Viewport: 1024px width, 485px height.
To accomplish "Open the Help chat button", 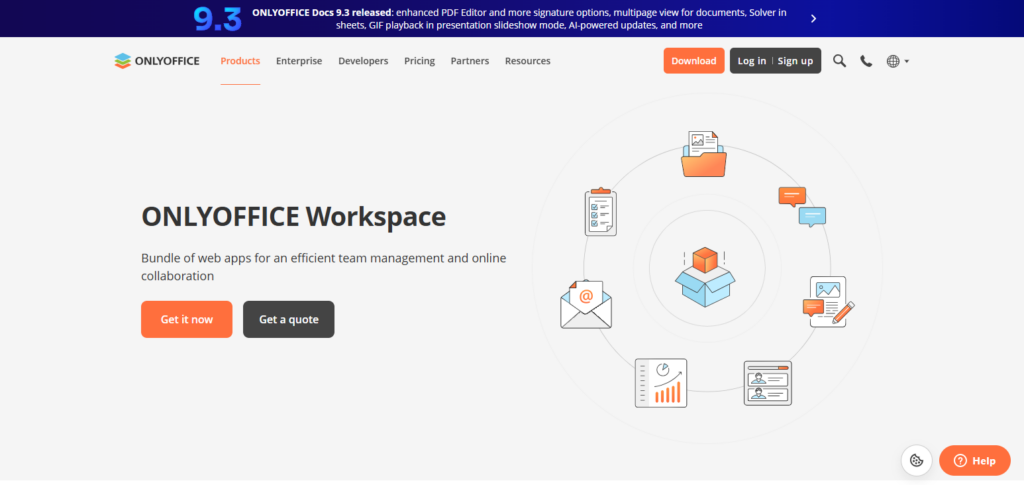I will [974, 460].
